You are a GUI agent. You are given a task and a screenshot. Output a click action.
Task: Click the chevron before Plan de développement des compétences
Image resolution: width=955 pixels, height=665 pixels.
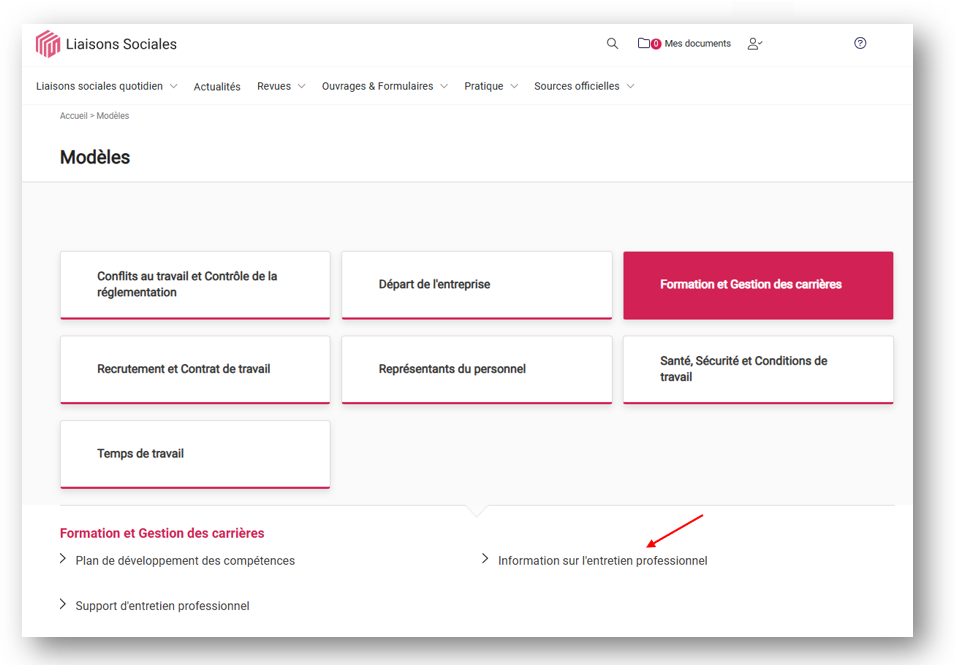(x=63, y=558)
